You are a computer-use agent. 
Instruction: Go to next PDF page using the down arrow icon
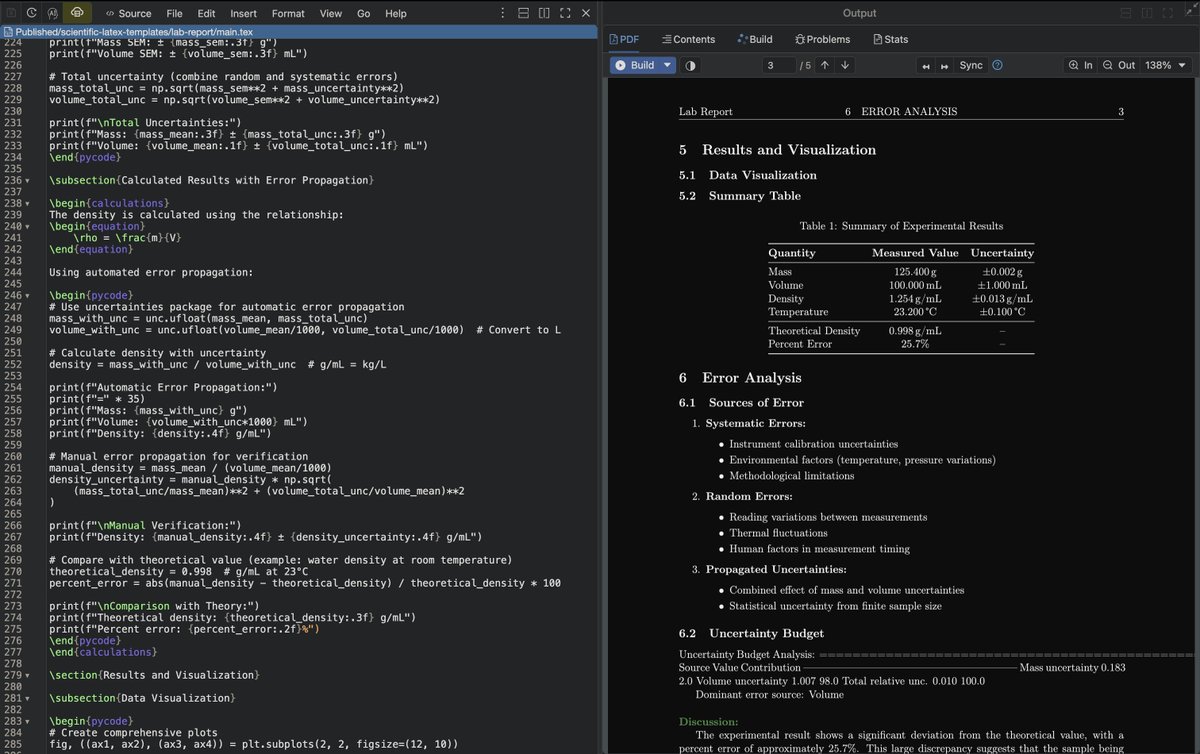842,65
